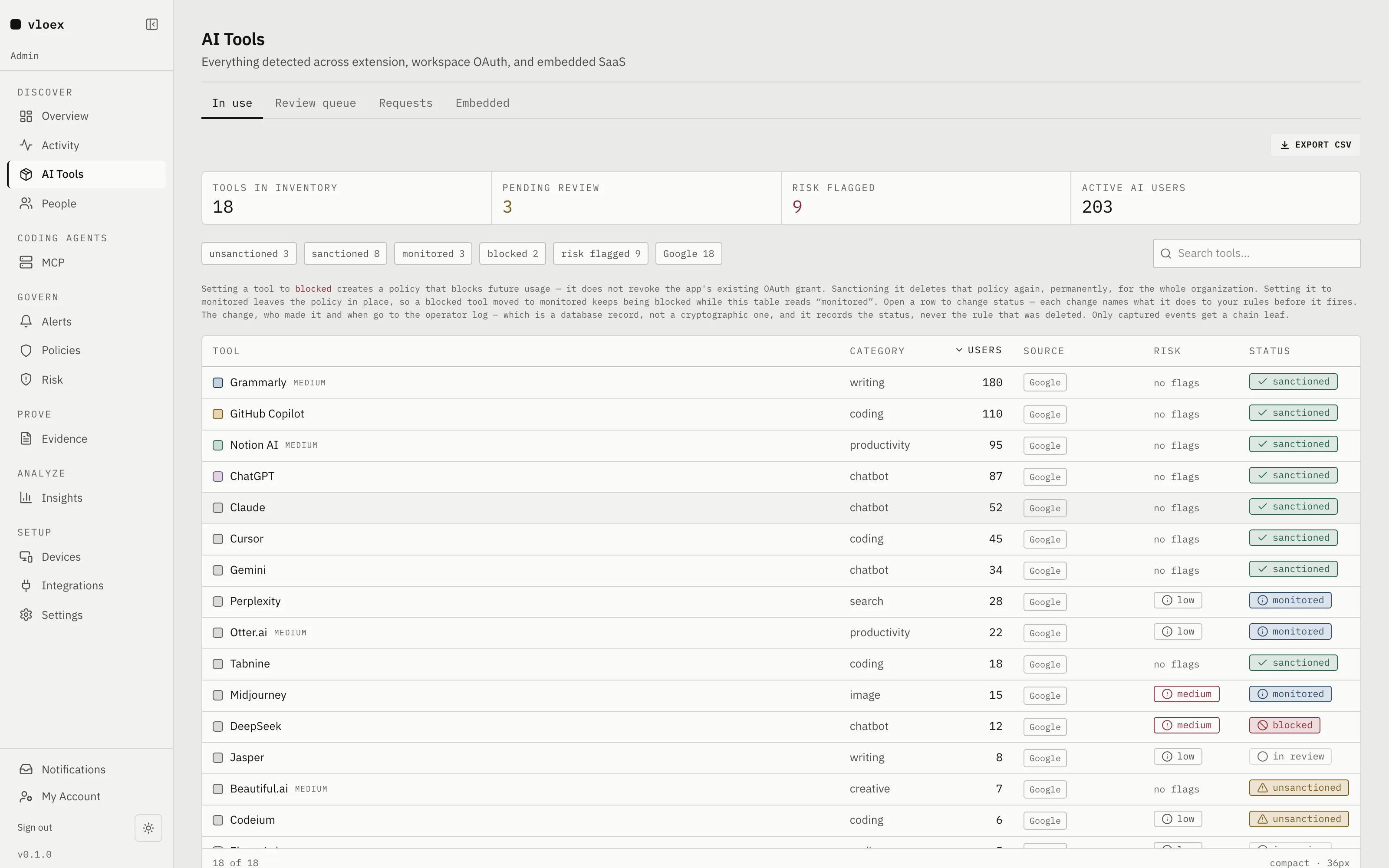Click Perplexity's low risk badge
Screen dimensions: 1389x868
1178,601
